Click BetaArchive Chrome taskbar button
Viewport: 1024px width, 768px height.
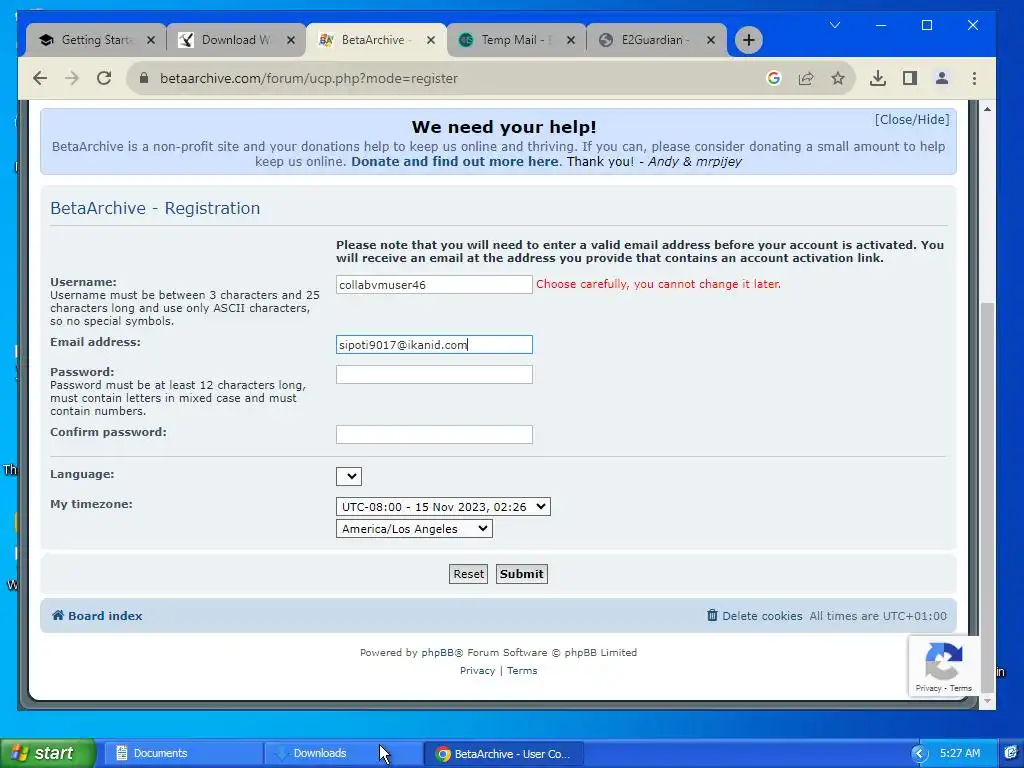(x=504, y=754)
